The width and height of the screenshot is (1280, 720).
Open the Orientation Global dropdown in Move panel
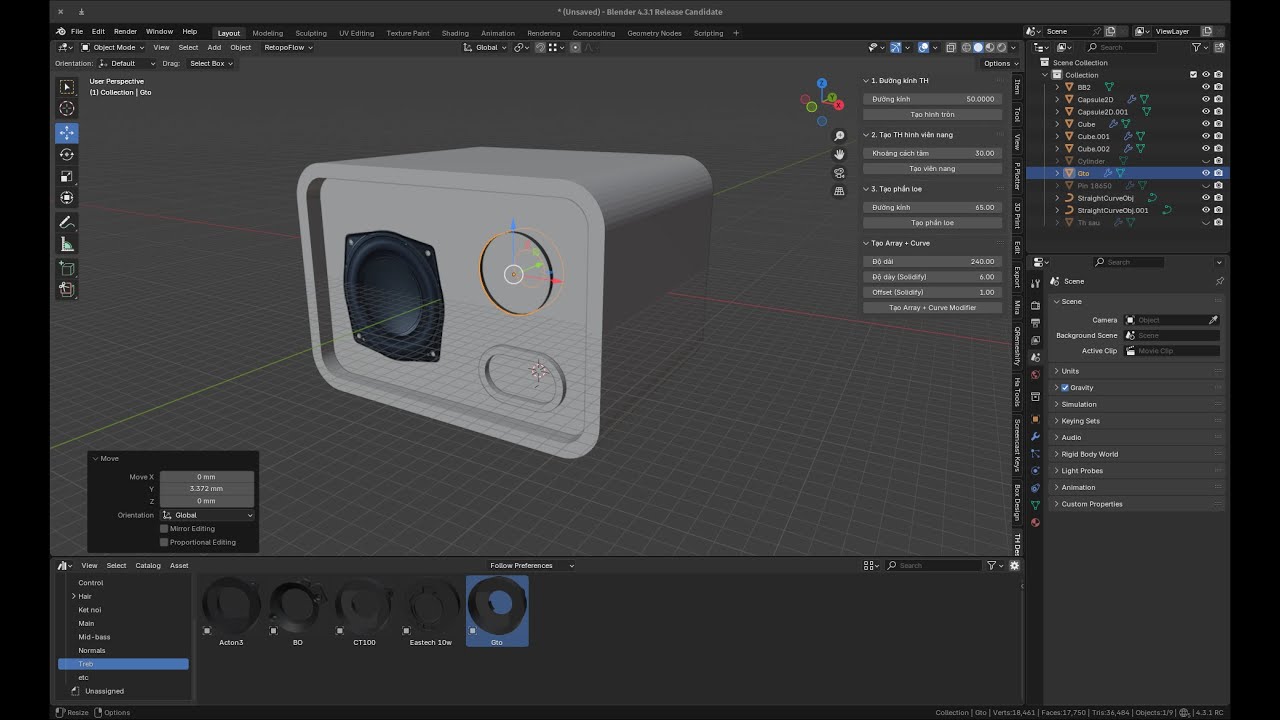click(x=207, y=515)
